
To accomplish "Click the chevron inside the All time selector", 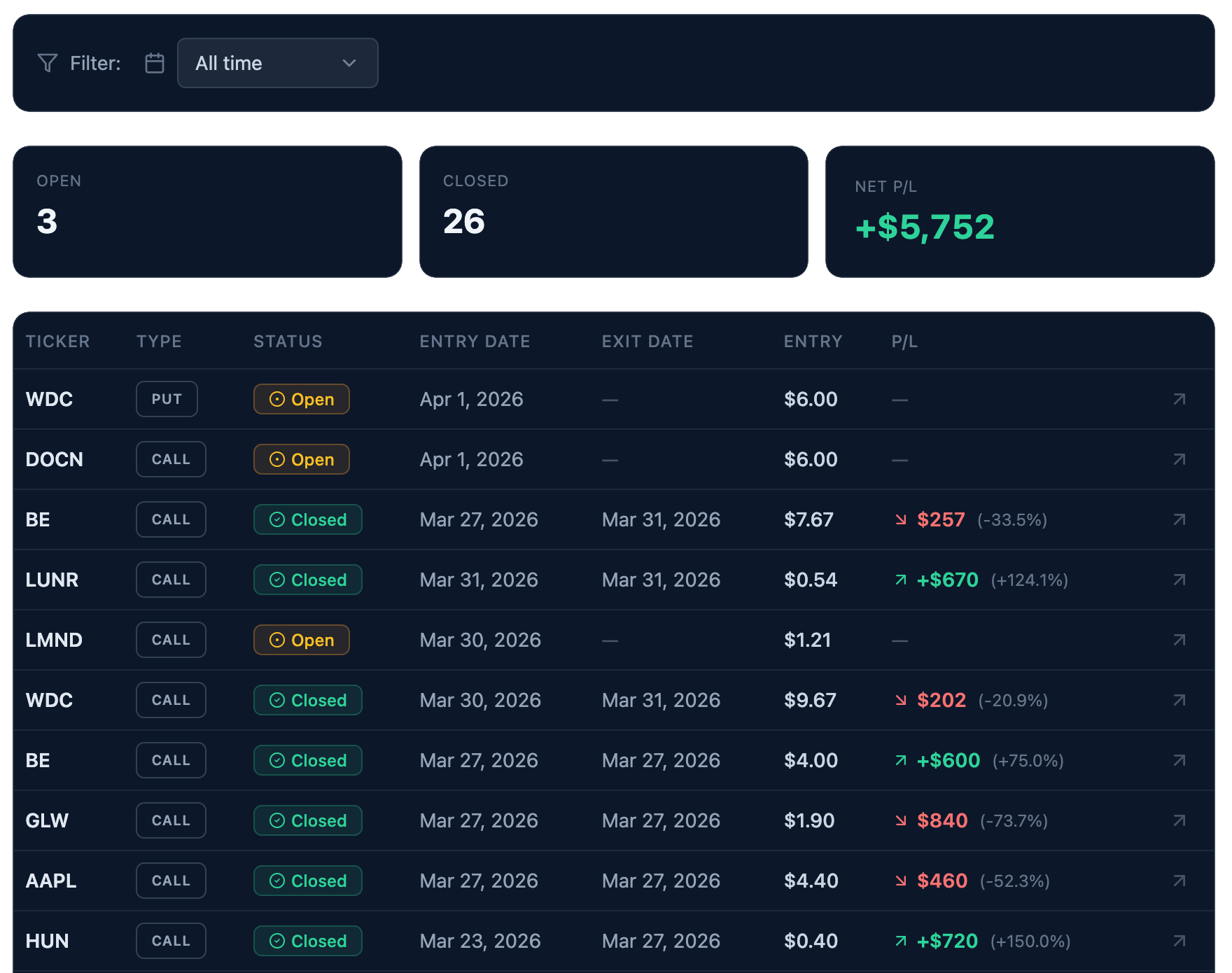I will point(349,63).
